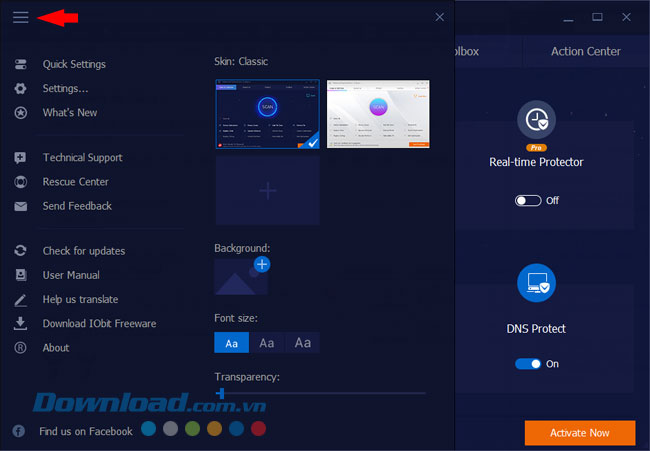Select the white skin thumbnail

click(x=378, y=114)
